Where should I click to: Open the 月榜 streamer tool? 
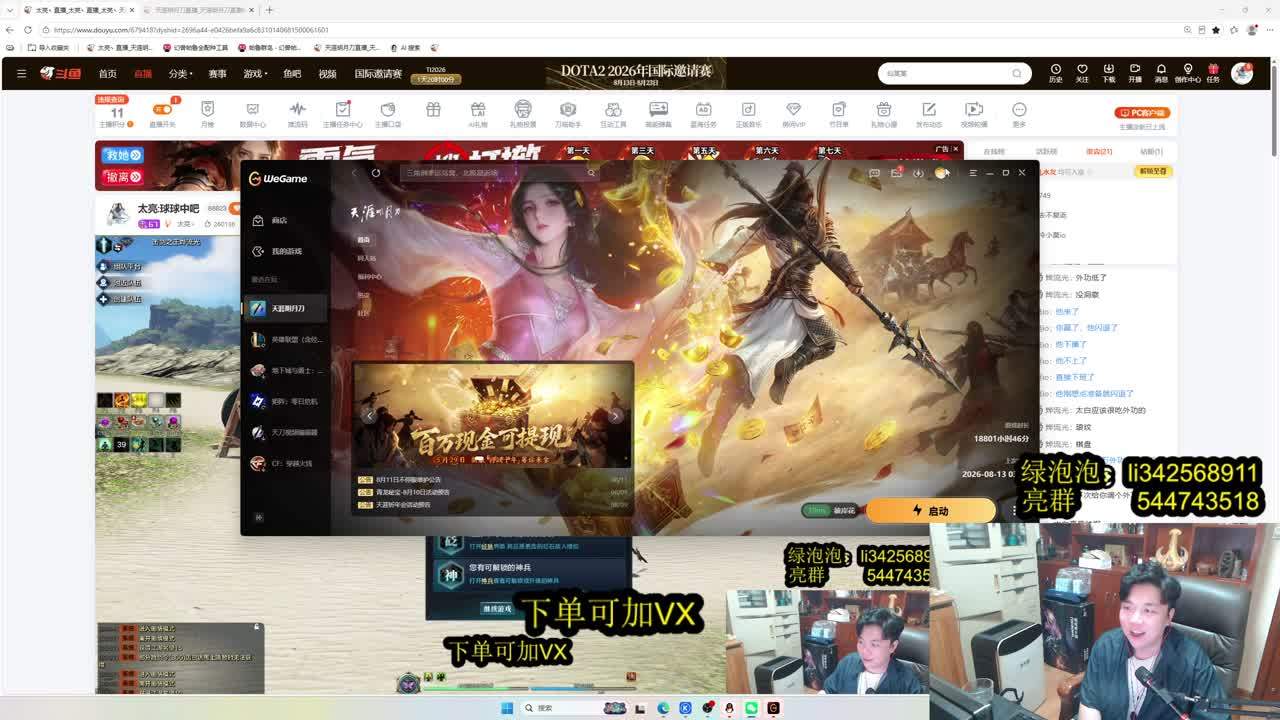(208, 114)
